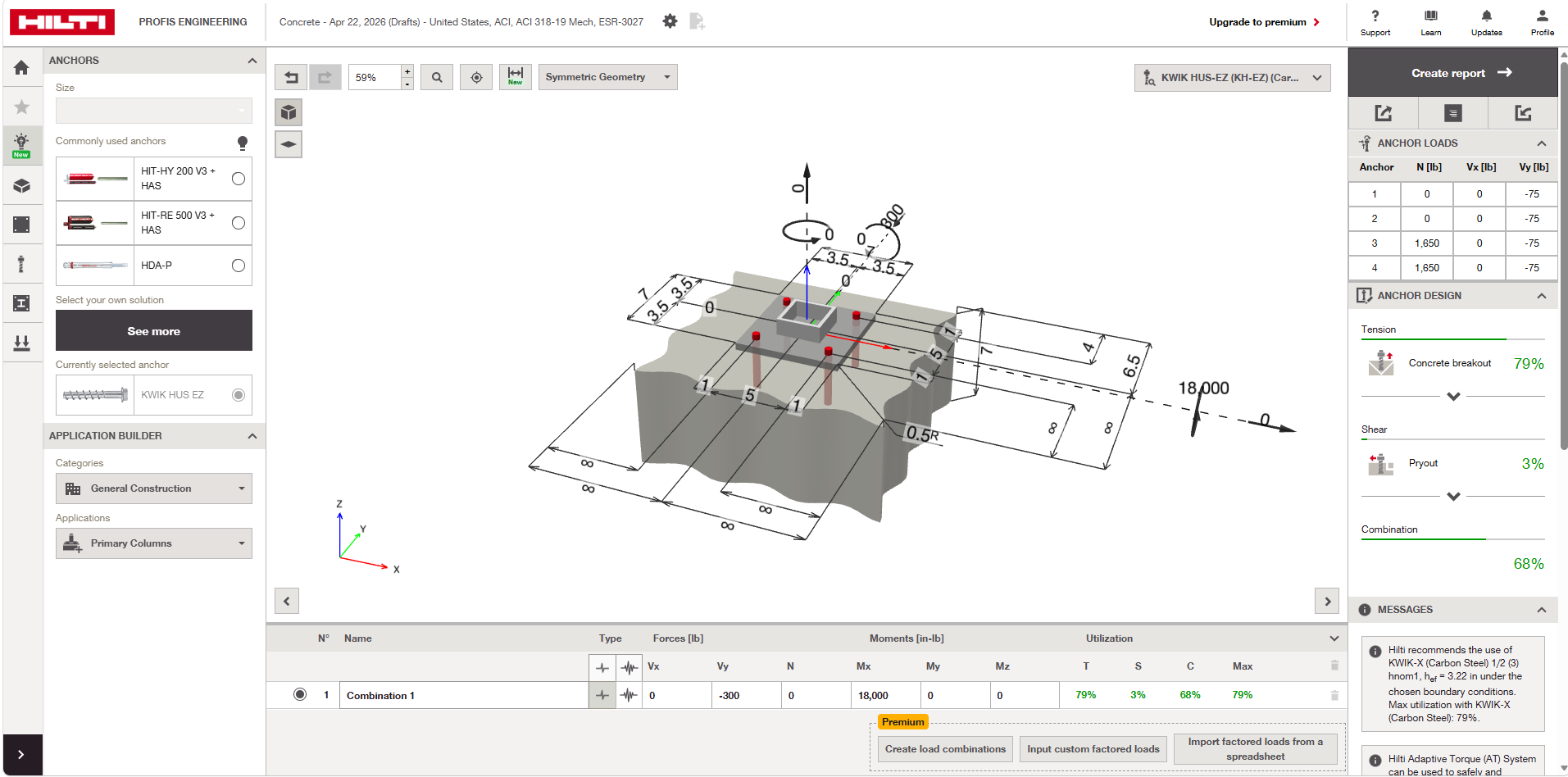Image resolution: width=1568 pixels, height=777 pixels.
Task: Collapse the ANCHORS section
Action: [x=252, y=61]
